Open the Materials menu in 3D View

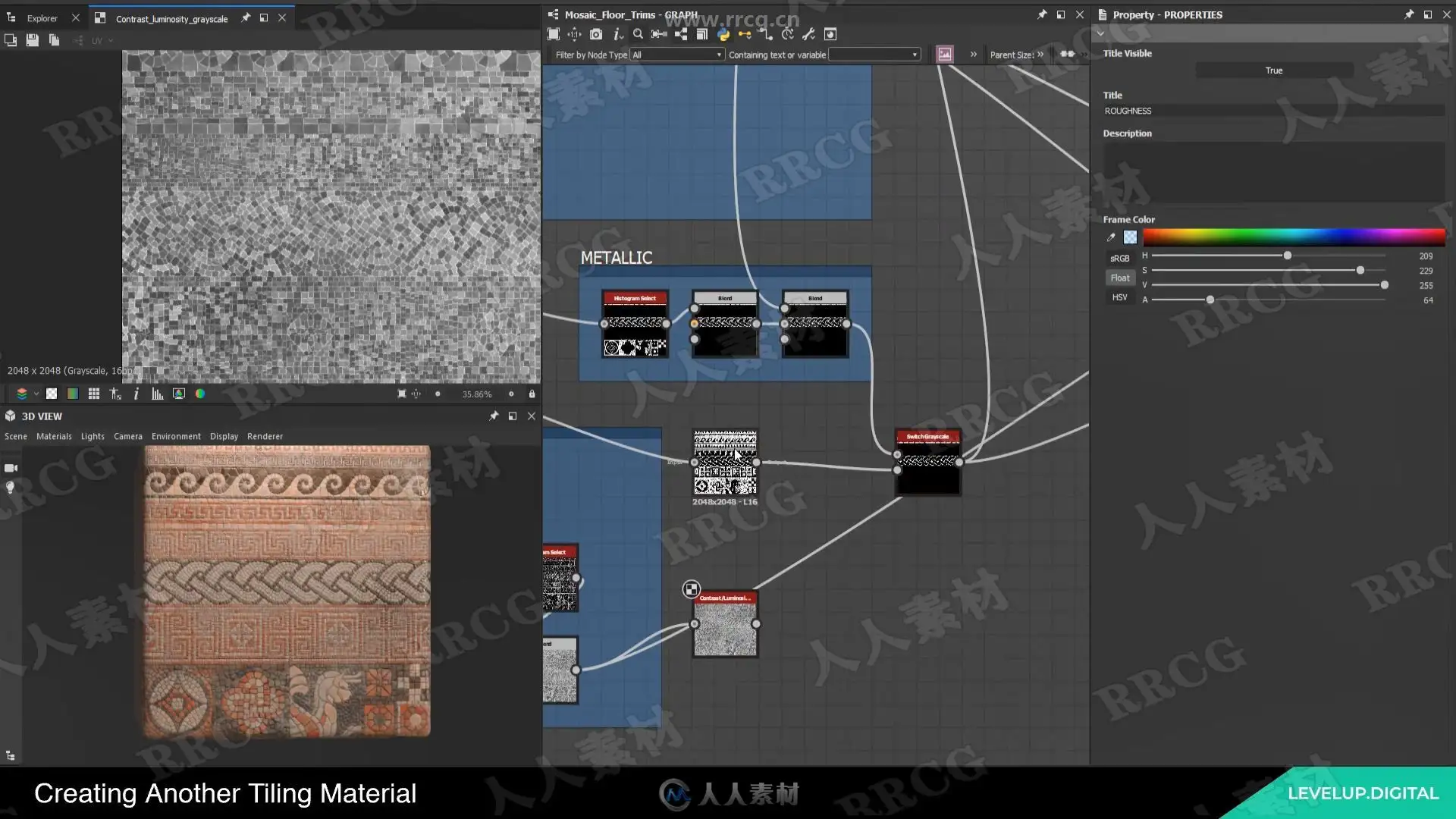pyautogui.click(x=54, y=436)
